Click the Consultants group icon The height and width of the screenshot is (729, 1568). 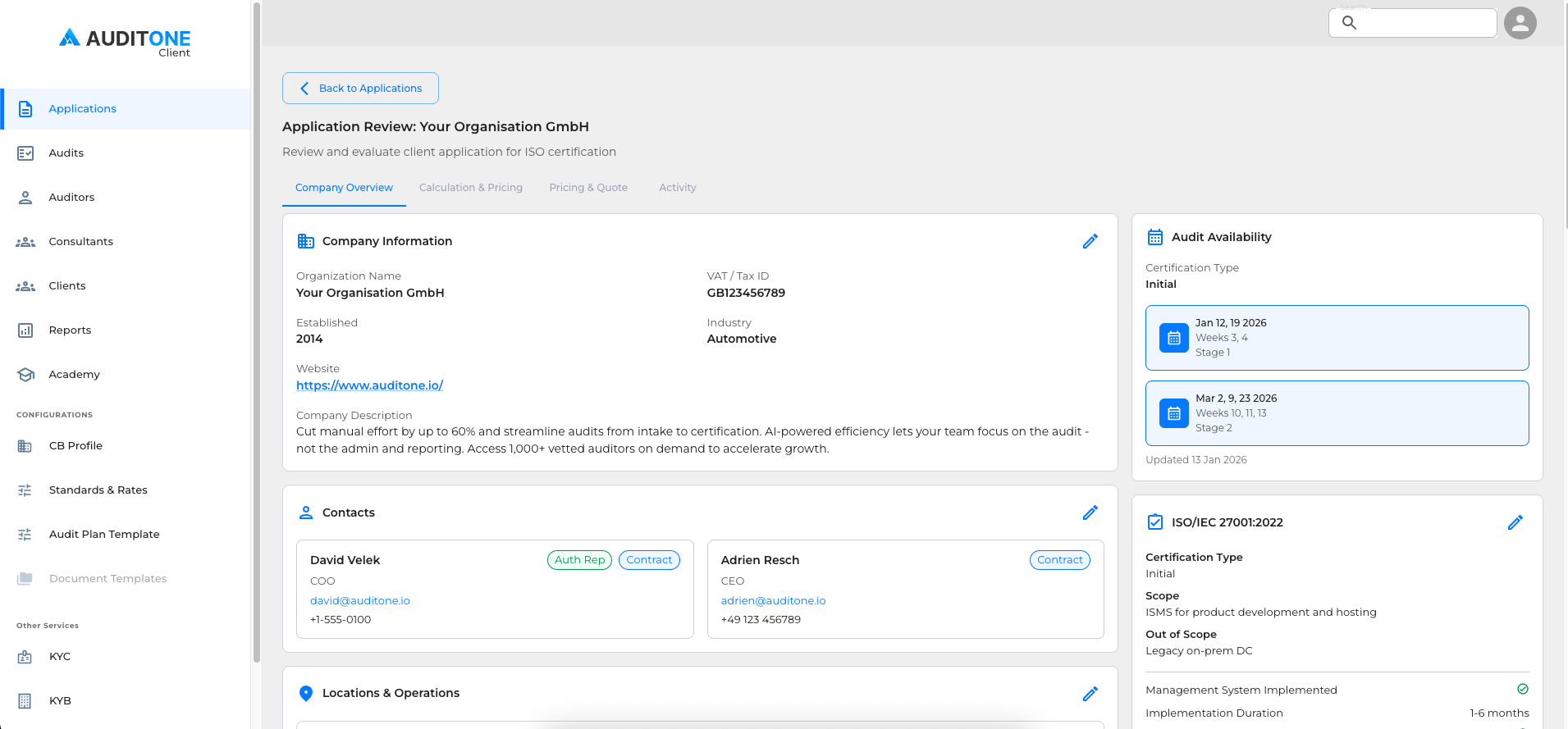(x=25, y=242)
